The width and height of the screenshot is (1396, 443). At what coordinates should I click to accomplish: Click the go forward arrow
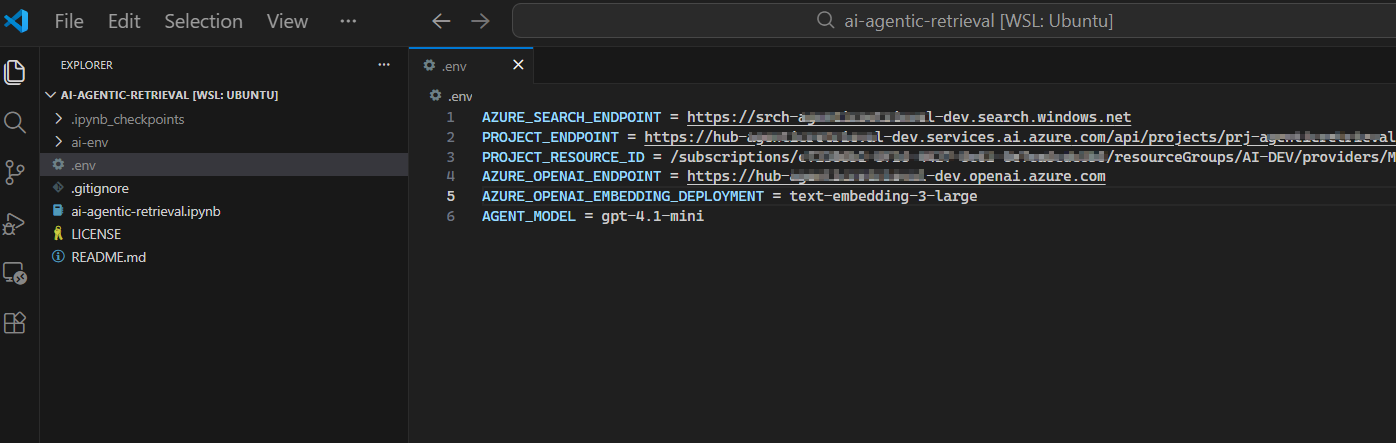click(x=480, y=21)
